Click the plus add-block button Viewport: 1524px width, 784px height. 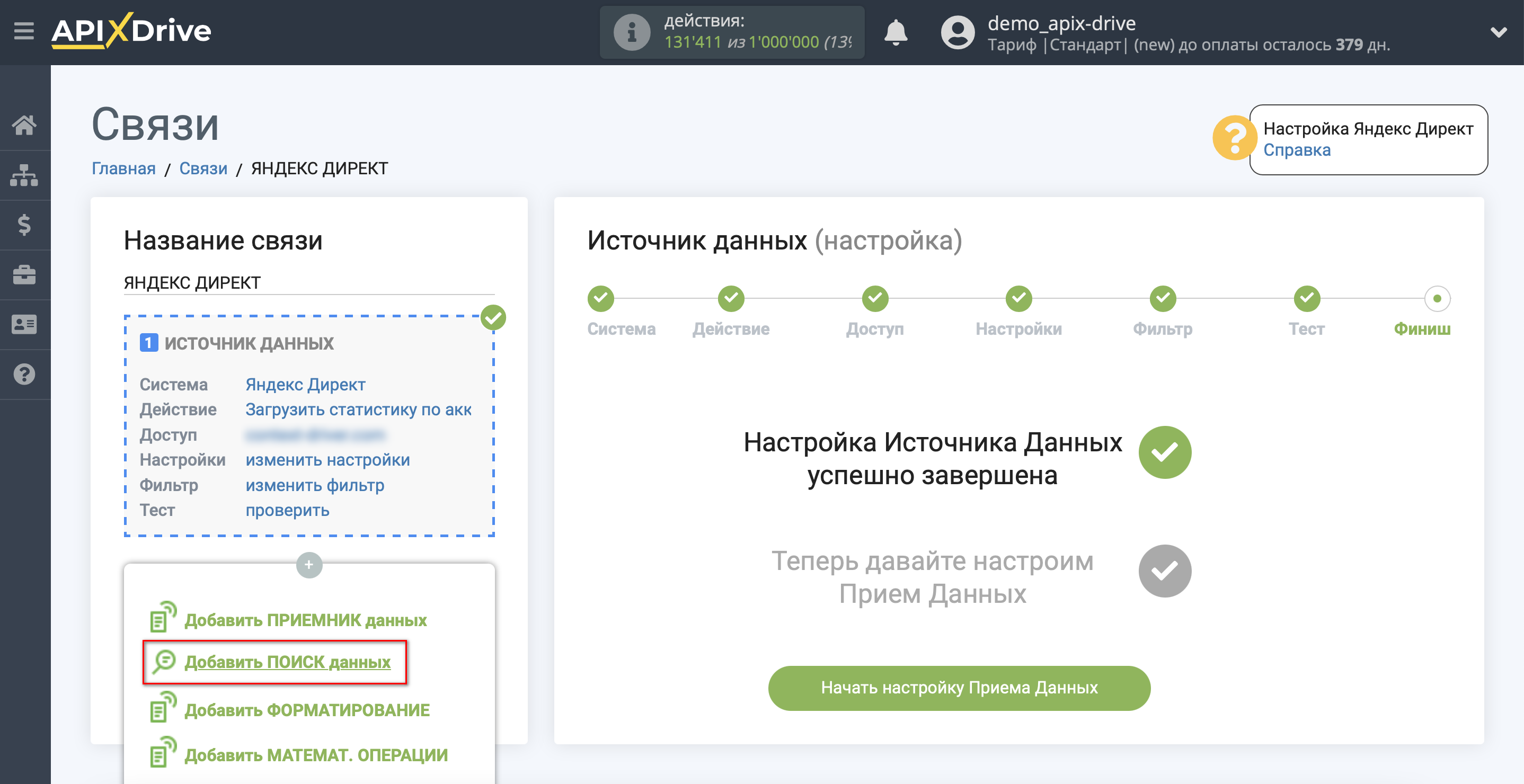pyautogui.click(x=309, y=565)
